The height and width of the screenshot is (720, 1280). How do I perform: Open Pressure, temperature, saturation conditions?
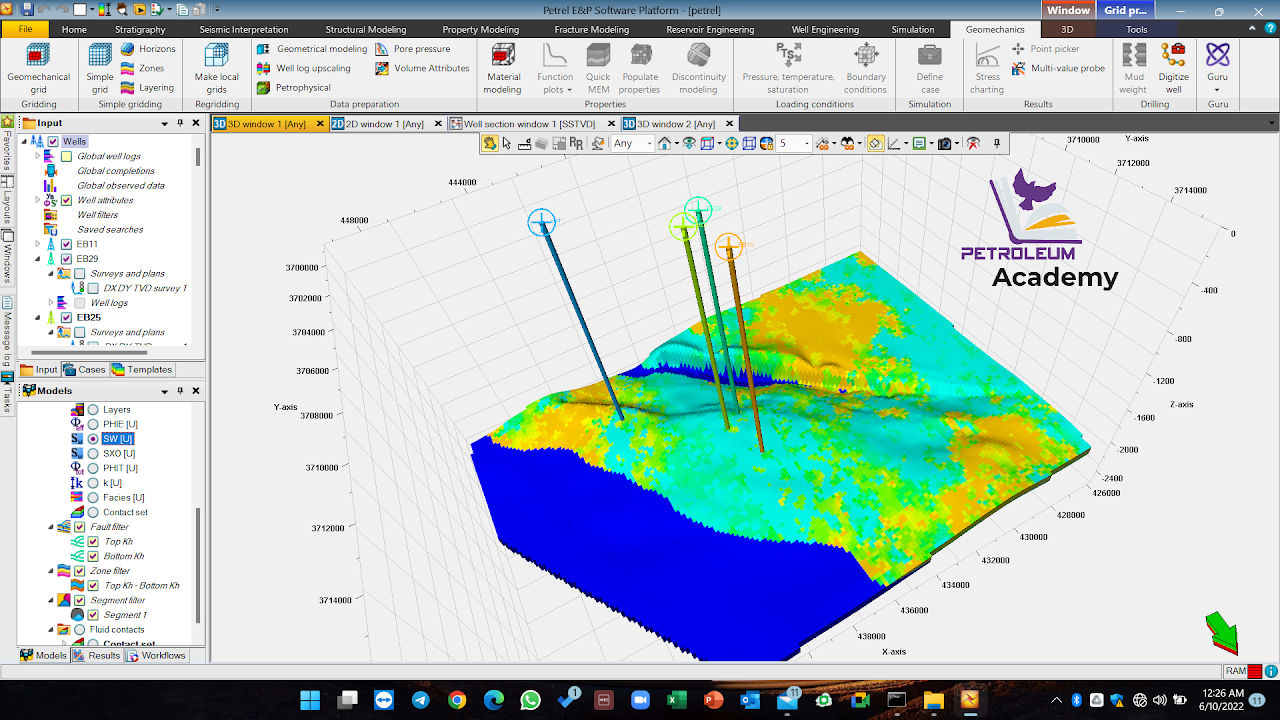788,68
